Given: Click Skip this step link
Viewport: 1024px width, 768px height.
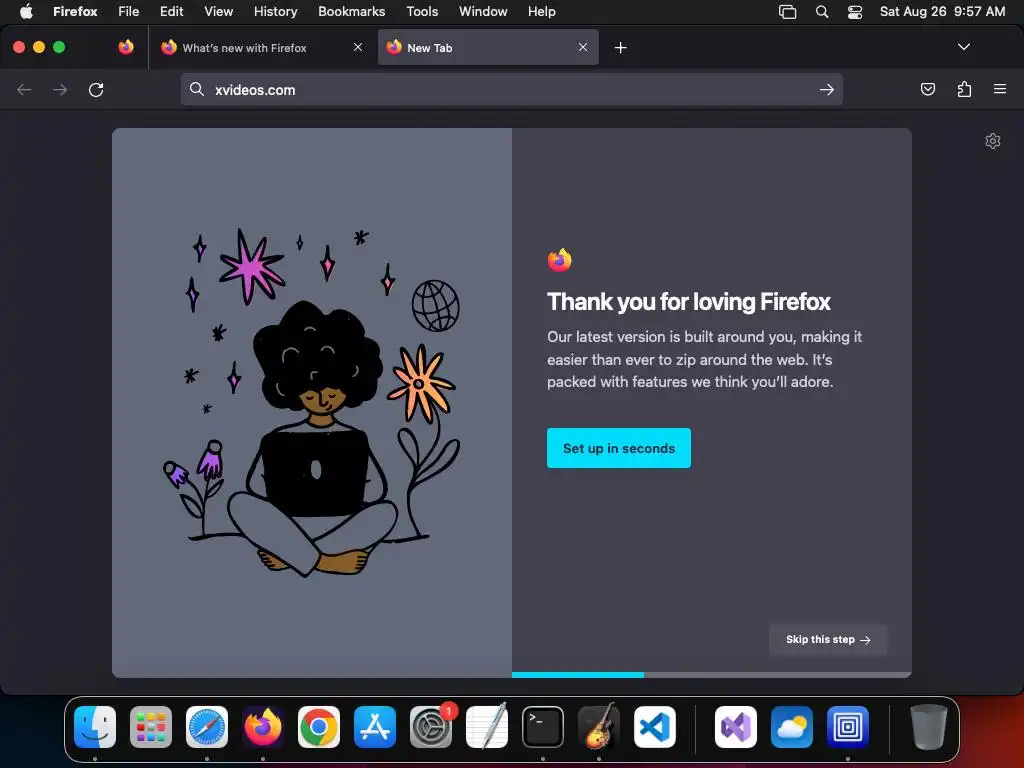Looking at the screenshot, I should tap(828, 640).
